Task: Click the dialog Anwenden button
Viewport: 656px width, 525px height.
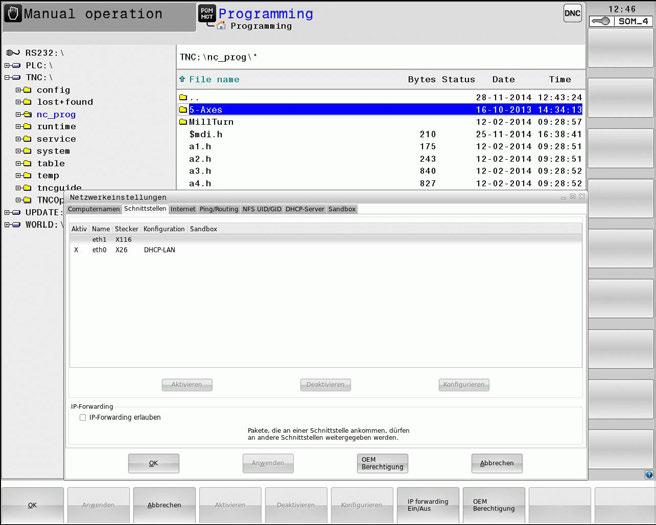Action: (268, 463)
